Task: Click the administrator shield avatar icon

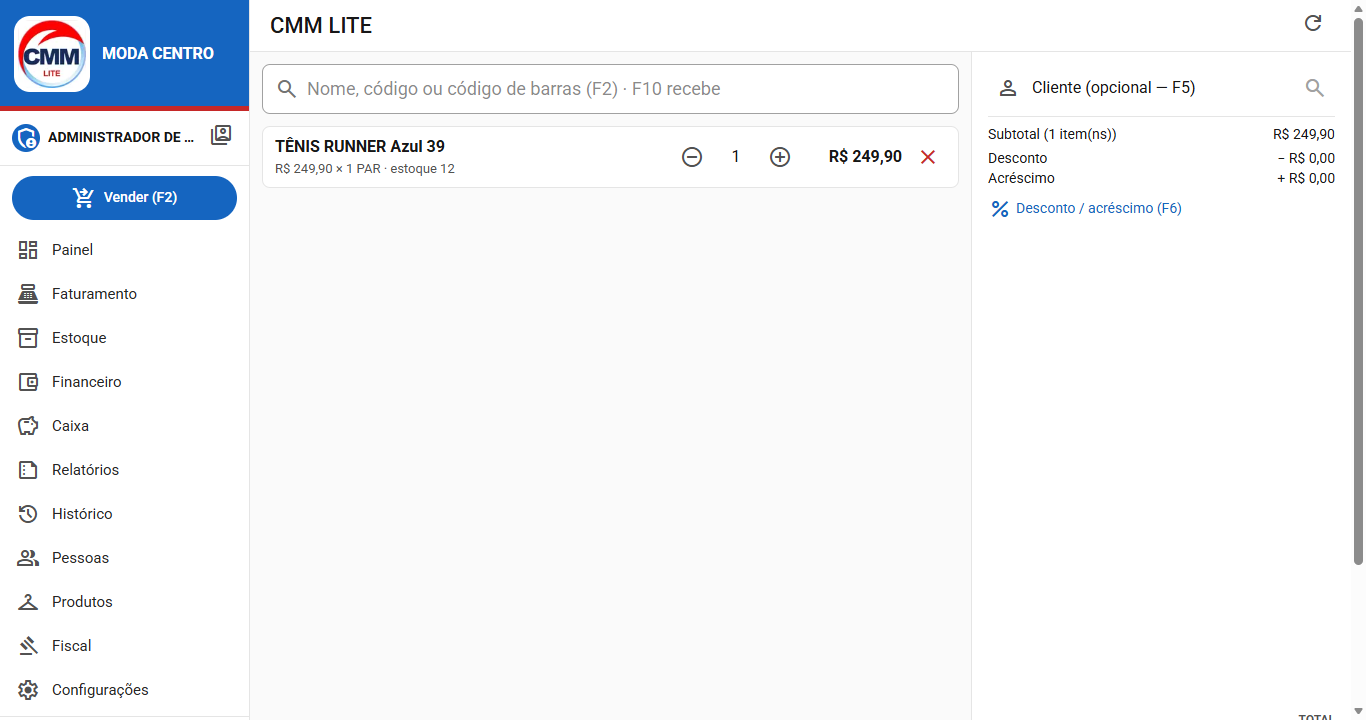Action: 26,138
